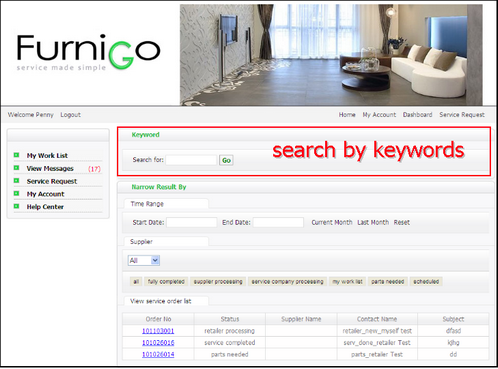Screen dimensions: 498x369
Task: Click the Search for input field
Action: [191, 160]
